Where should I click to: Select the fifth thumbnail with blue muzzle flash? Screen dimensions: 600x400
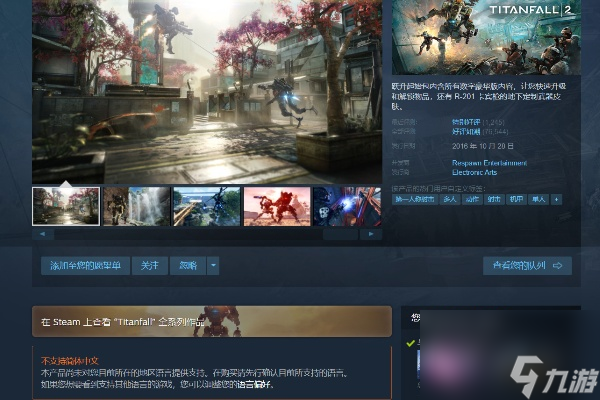coord(347,206)
